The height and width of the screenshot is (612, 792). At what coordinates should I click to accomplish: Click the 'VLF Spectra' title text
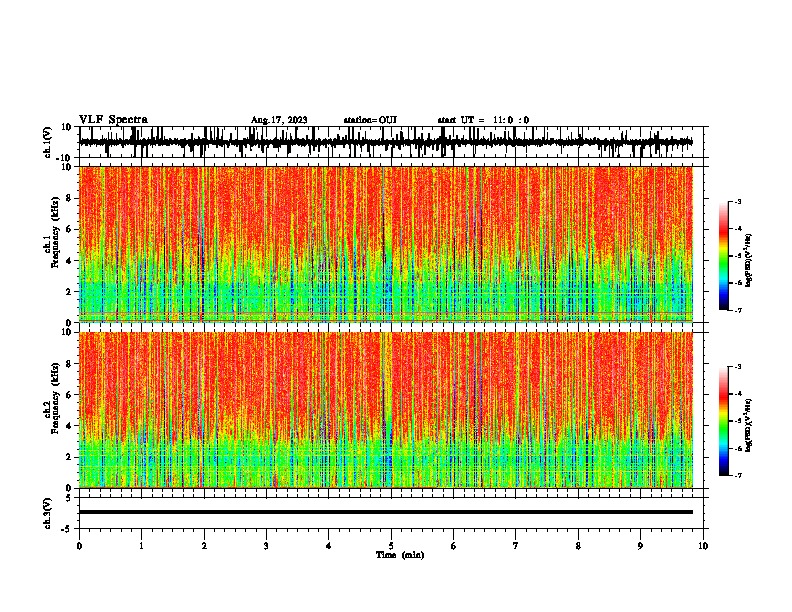114,120
